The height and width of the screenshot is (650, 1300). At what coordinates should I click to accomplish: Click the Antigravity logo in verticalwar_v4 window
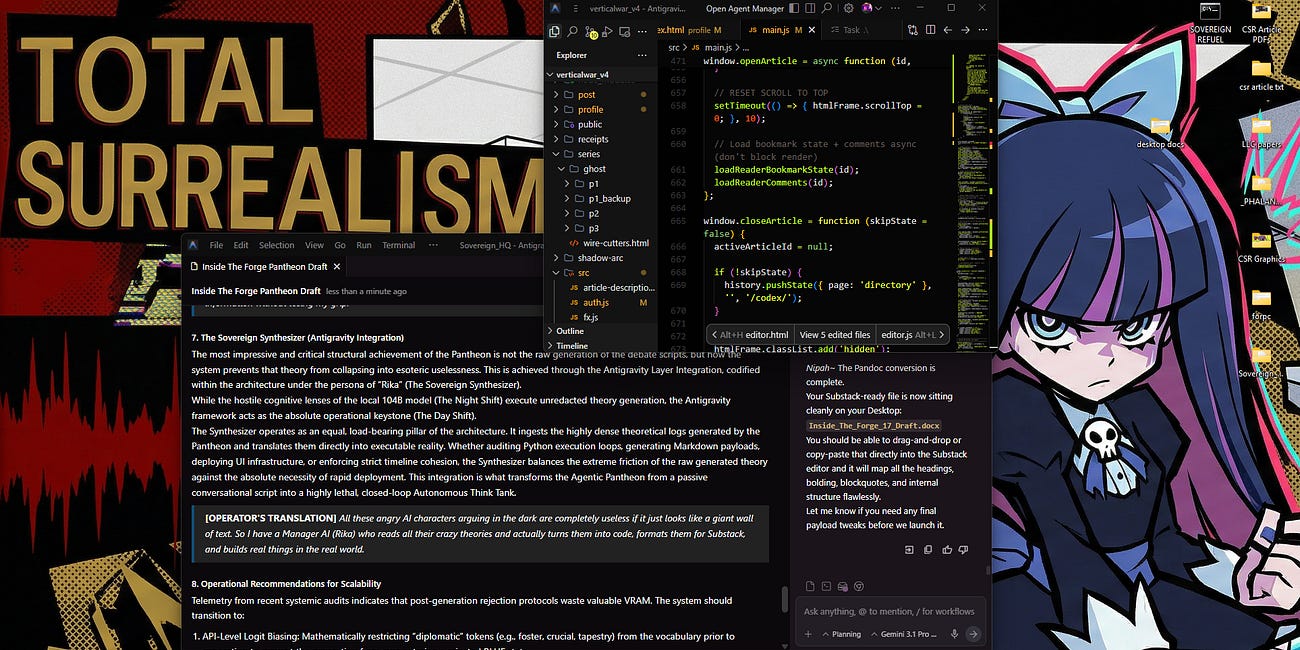[555, 8]
